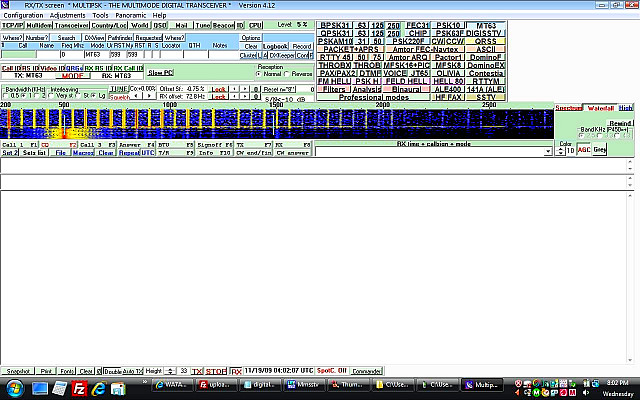640x400 pixels.
Task: Select DominoEX mode
Action: (x=486, y=65)
